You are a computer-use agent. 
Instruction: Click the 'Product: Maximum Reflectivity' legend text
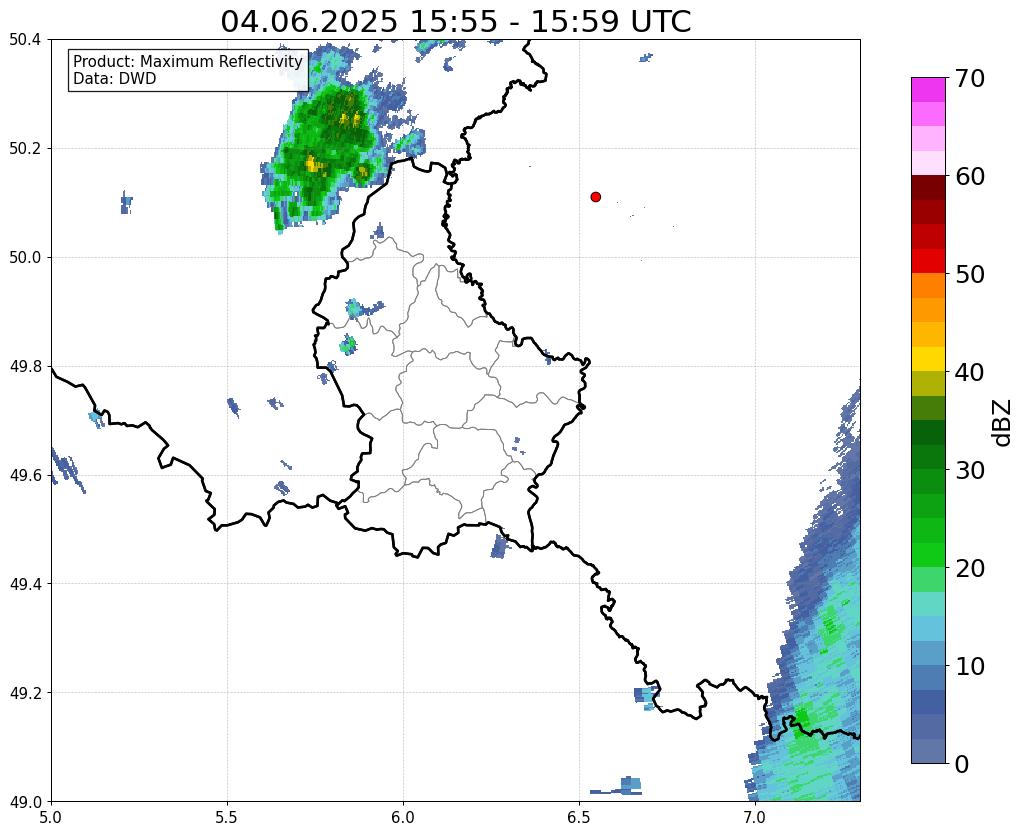coord(188,61)
